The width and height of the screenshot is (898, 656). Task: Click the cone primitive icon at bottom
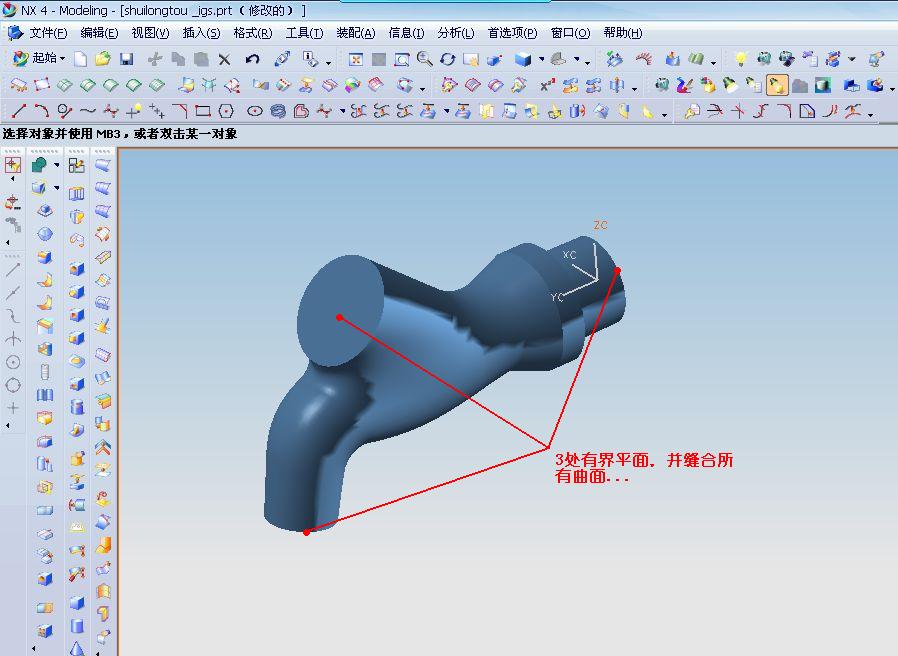[x=77, y=649]
